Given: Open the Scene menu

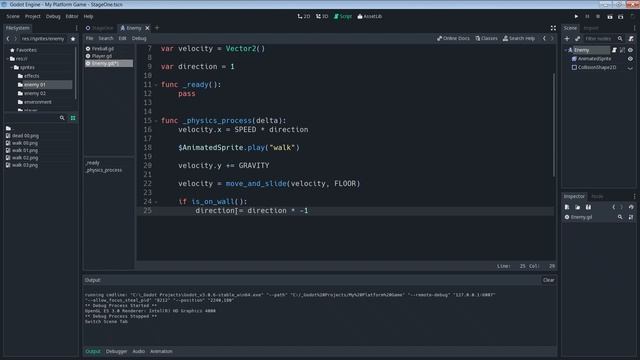Looking at the screenshot, I should coord(13,16).
